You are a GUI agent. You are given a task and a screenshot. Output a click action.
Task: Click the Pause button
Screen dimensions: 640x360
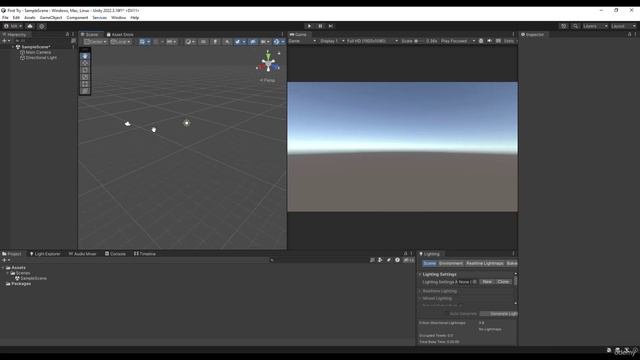click(320, 26)
